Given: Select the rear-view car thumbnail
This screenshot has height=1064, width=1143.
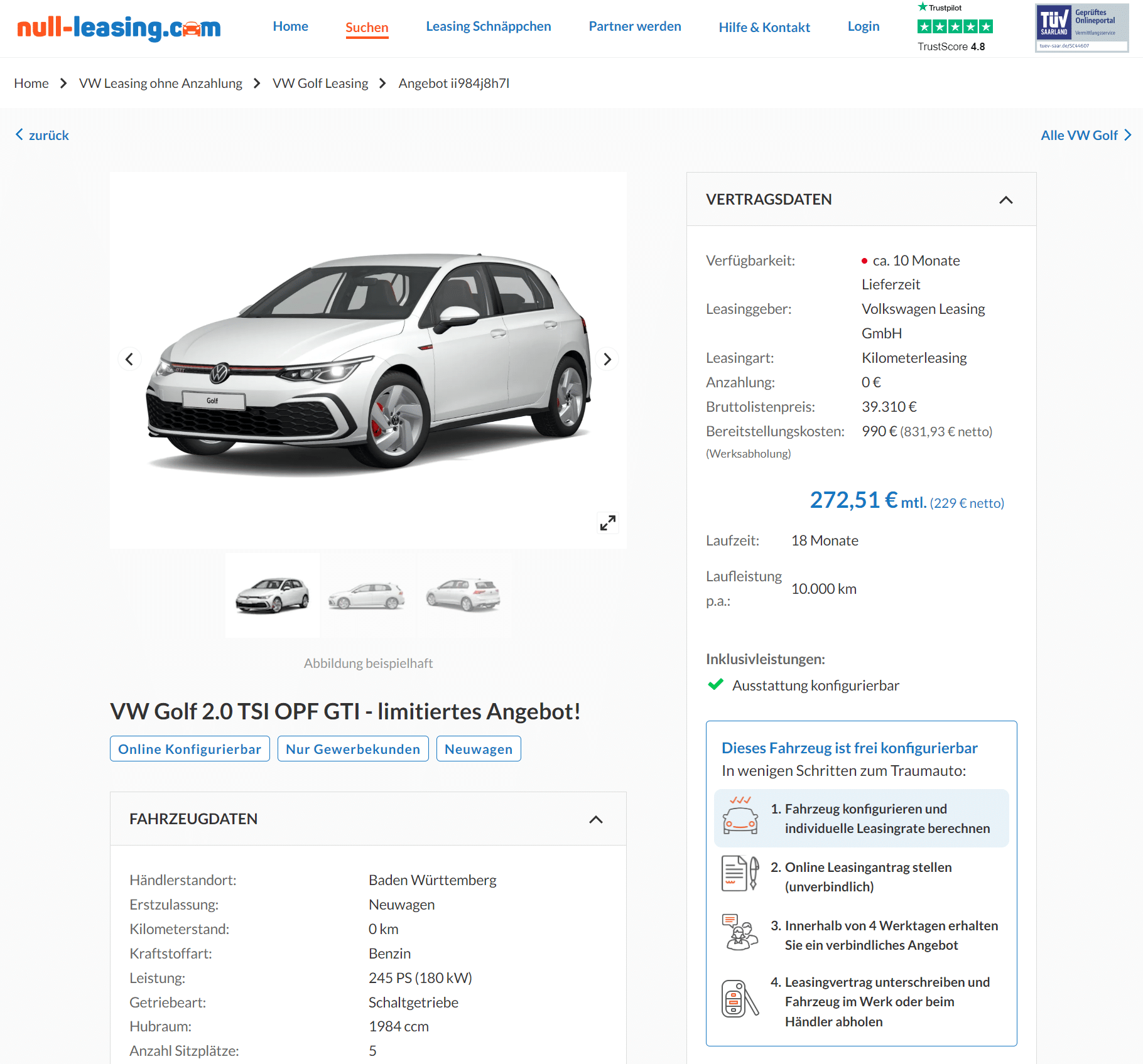Looking at the screenshot, I should 463,595.
